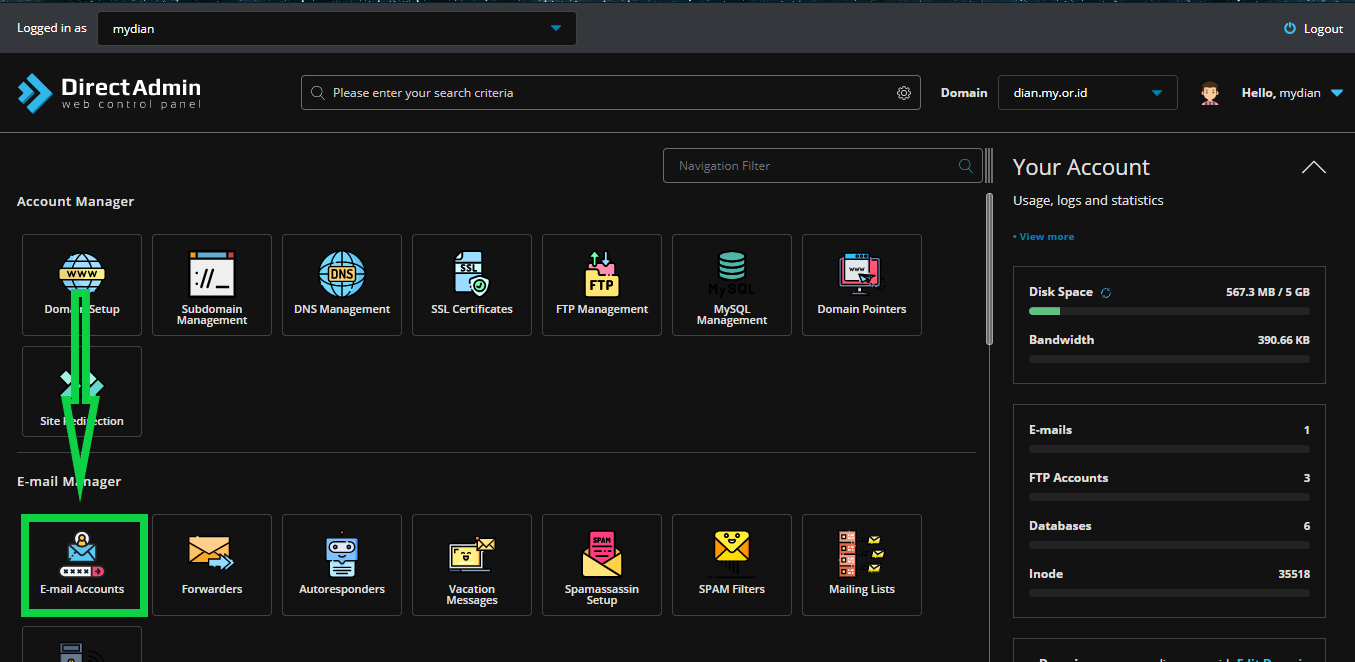Click the main page vertical scrollbar
This screenshot has height=662, width=1355.
pyautogui.click(x=990, y=270)
